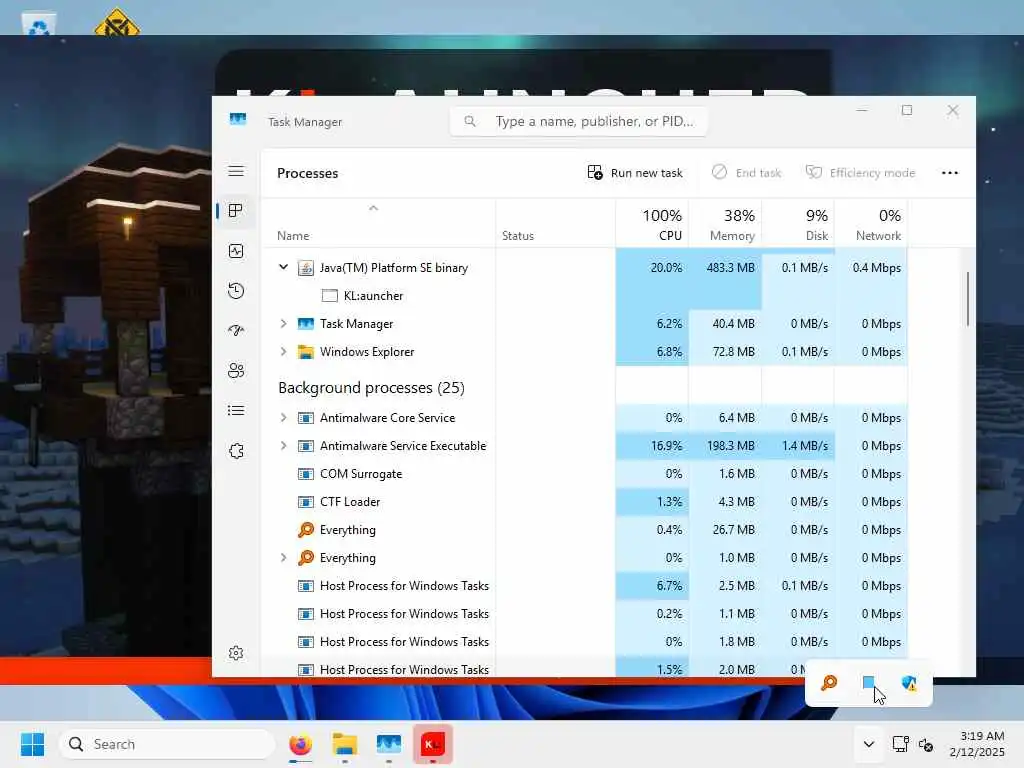1024x768 pixels.
Task: Sort processes by Memory column
Action: pyautogui.click(x=725, y=224)
